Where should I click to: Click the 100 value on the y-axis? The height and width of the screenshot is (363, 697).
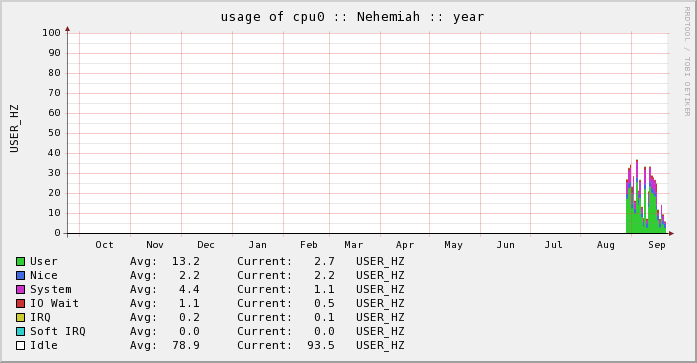pos(51,32)
